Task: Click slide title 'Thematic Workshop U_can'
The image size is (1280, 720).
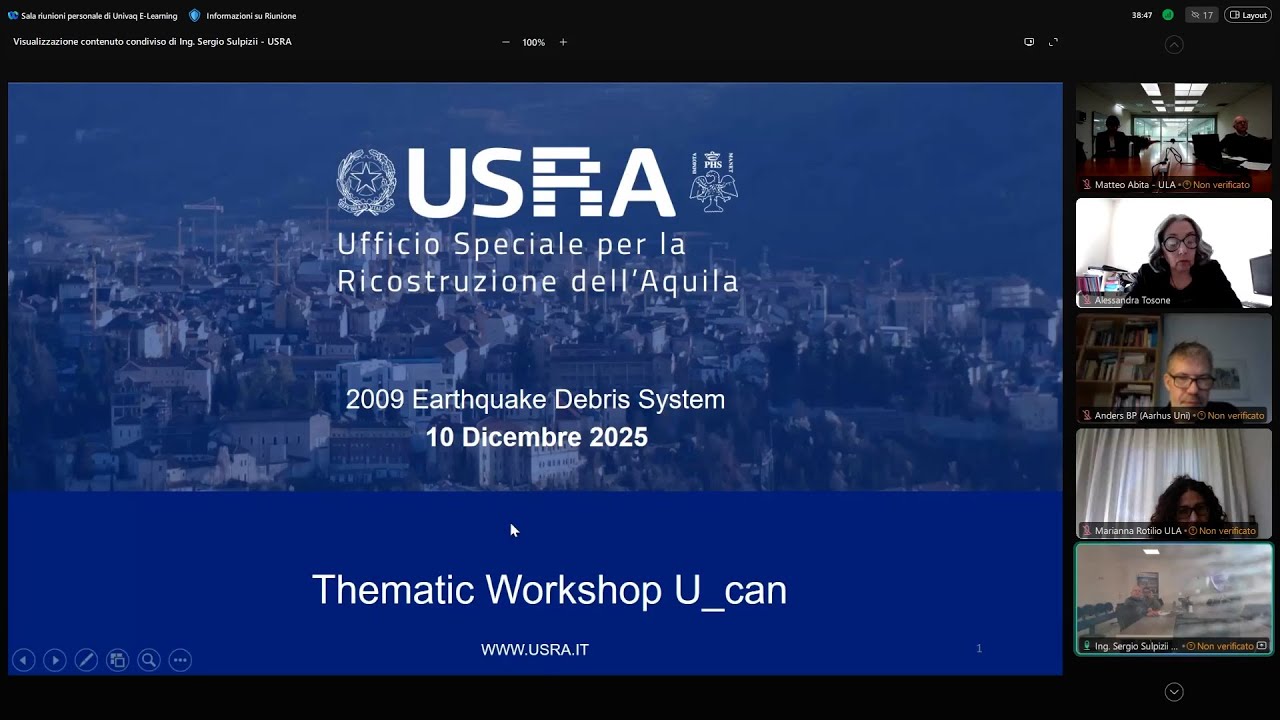Action: click(549, 590)
